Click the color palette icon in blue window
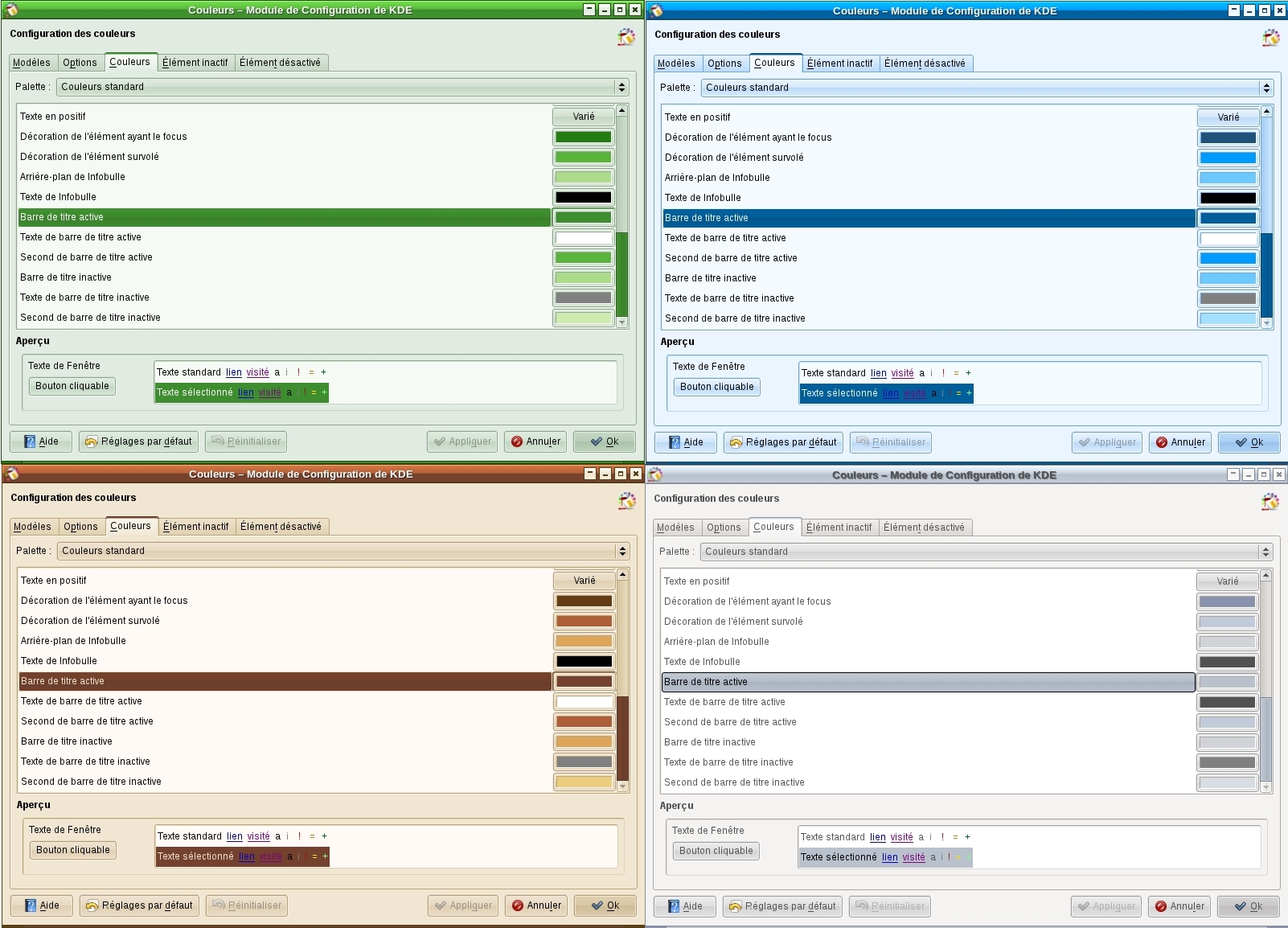The height and width of the screenshot is (928, 1288). (1271, 38)
